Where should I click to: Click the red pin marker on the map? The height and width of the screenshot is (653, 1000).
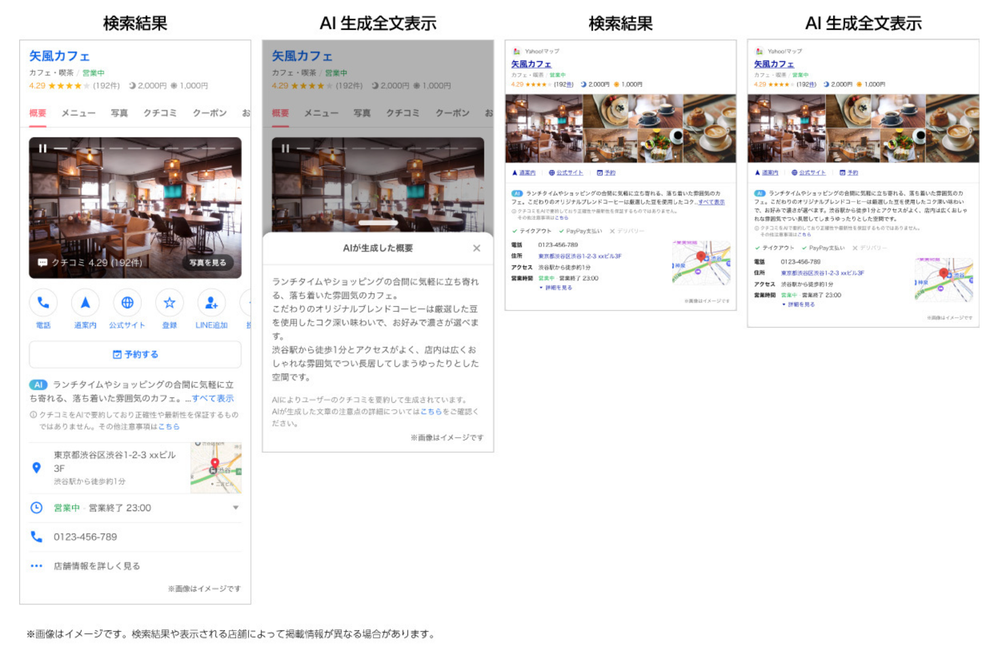pos(215,463)
